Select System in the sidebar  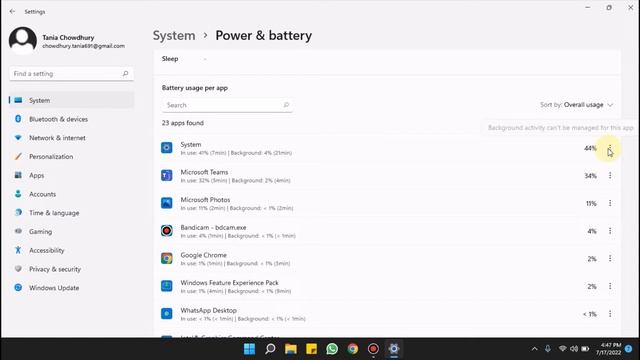click(71, 100)
